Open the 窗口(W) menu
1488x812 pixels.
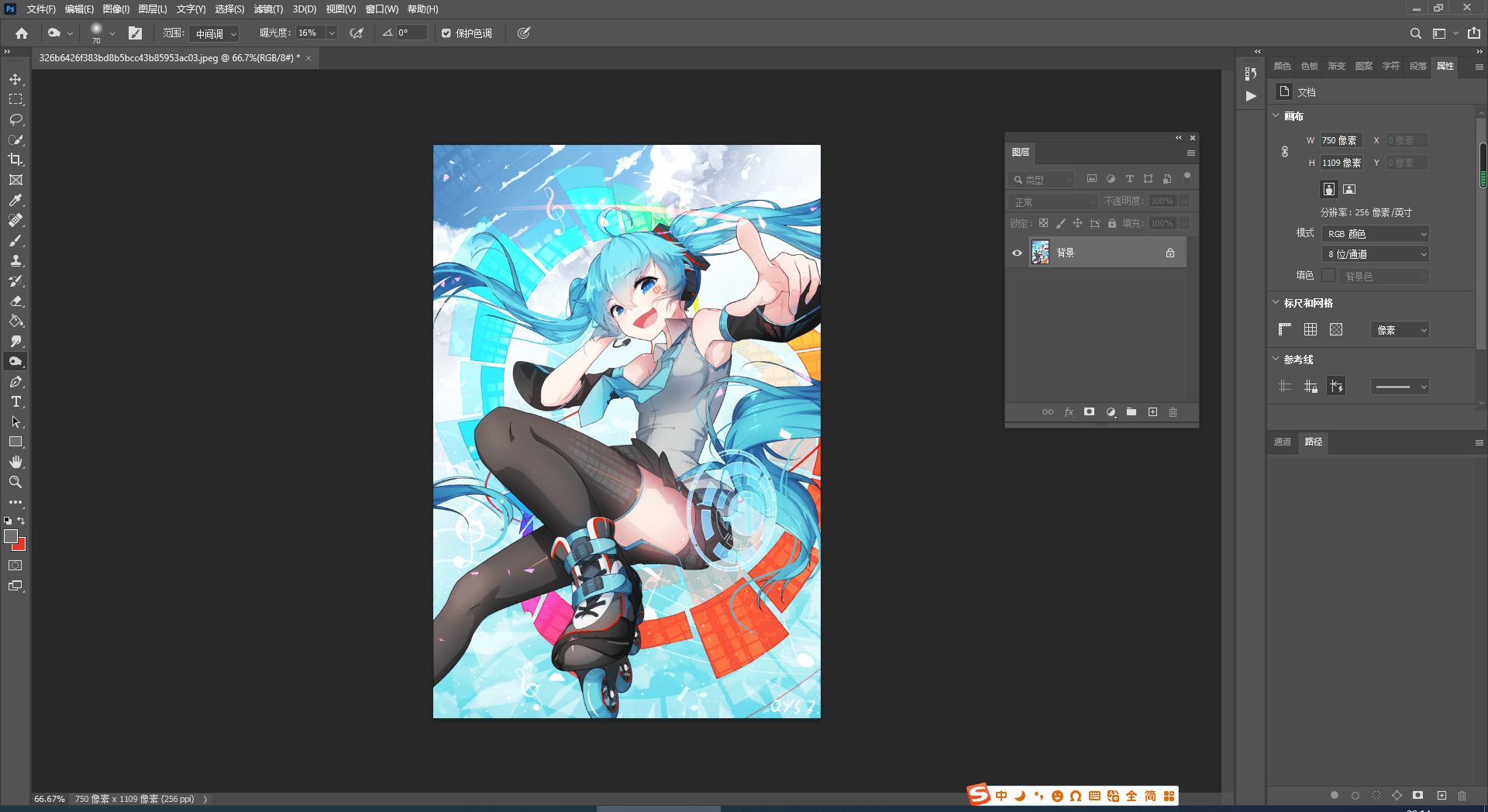(382, 9)
